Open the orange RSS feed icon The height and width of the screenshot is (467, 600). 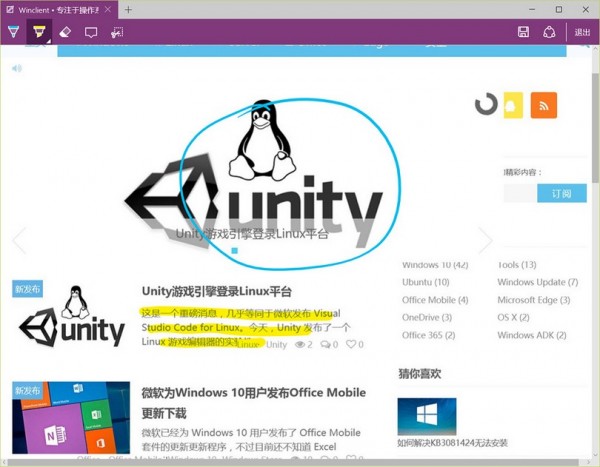pyautogui.click(x=544, y=105)
